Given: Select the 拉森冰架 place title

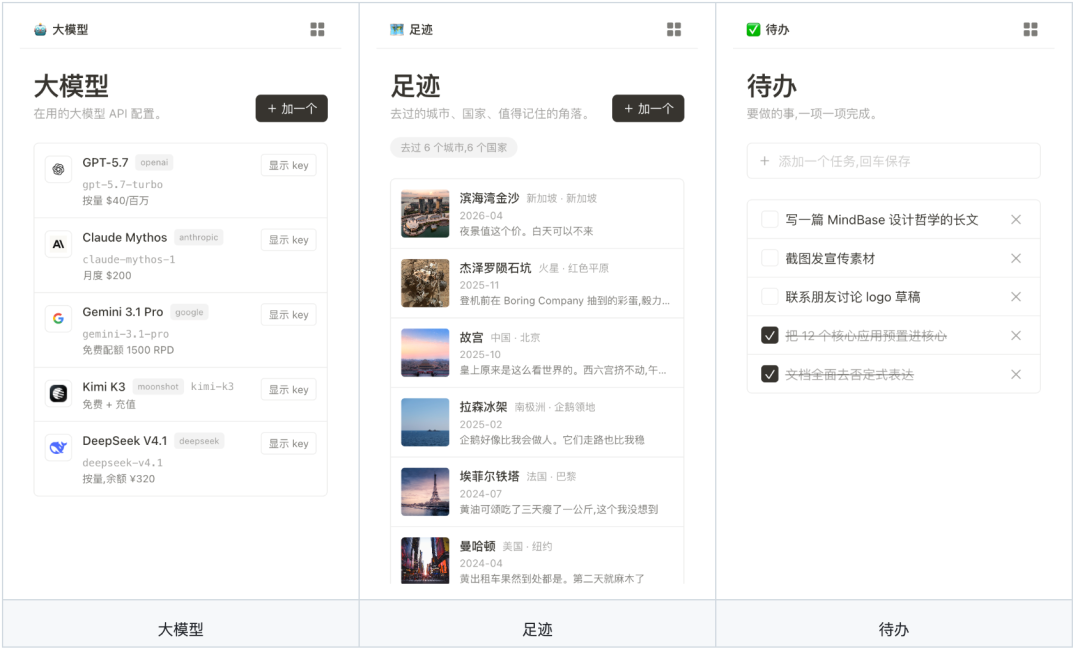Looking at the screenshot, I should (x=484, y=407).
